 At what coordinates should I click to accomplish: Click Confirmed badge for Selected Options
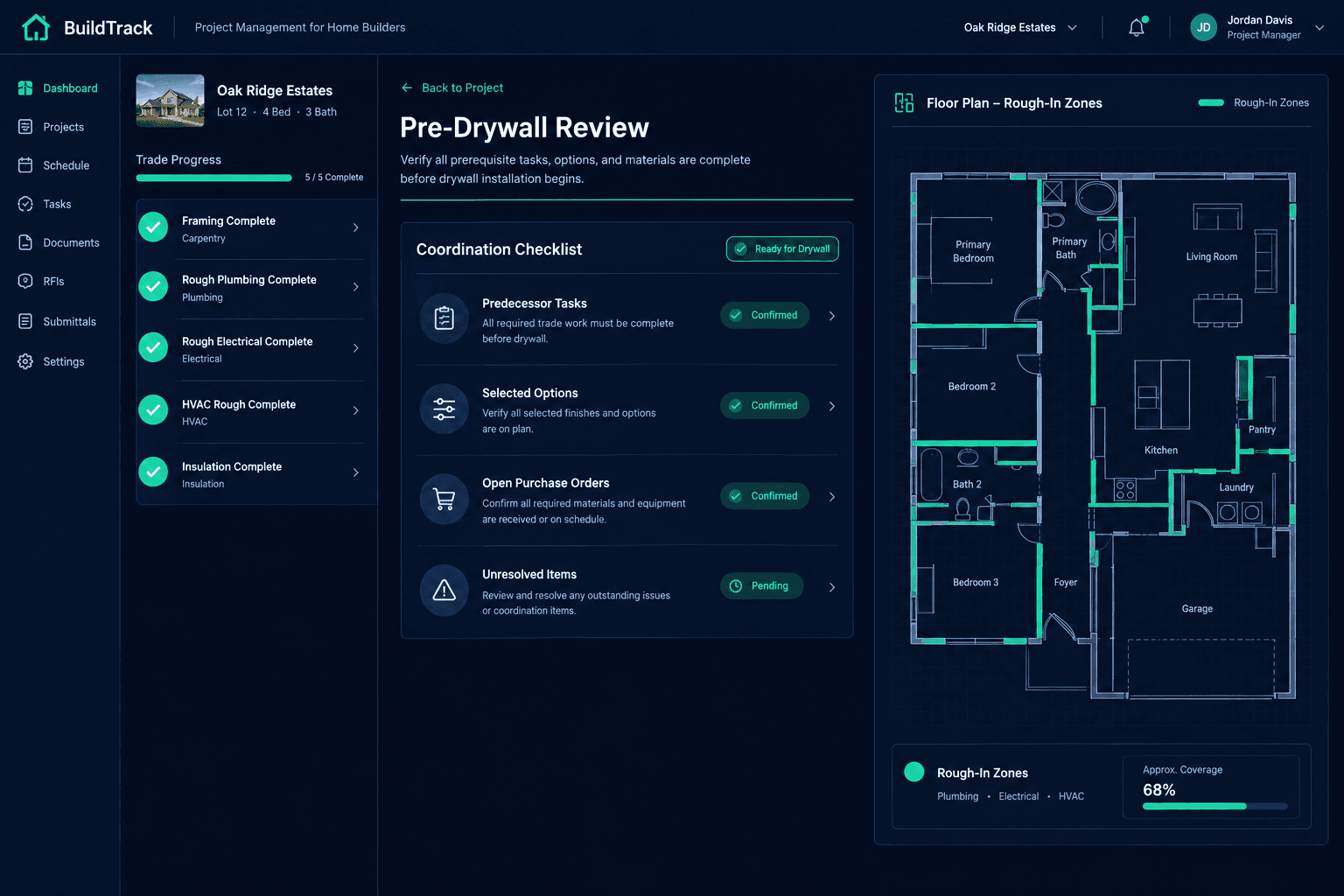click(x=765, y=406)
